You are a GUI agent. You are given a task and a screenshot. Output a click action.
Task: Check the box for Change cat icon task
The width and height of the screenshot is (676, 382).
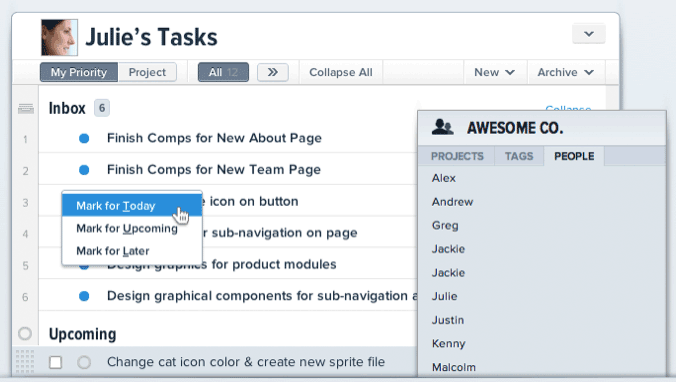(x=56, y=362)
